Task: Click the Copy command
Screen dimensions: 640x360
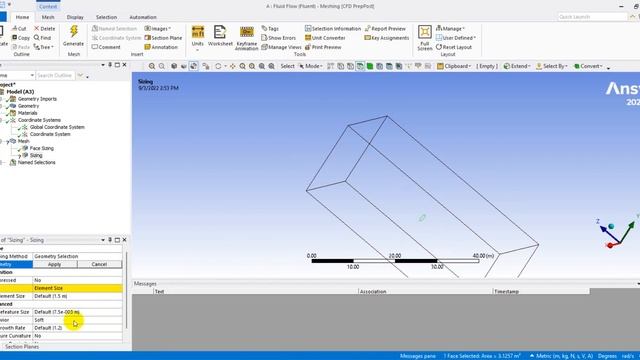Action: (20, 38)
